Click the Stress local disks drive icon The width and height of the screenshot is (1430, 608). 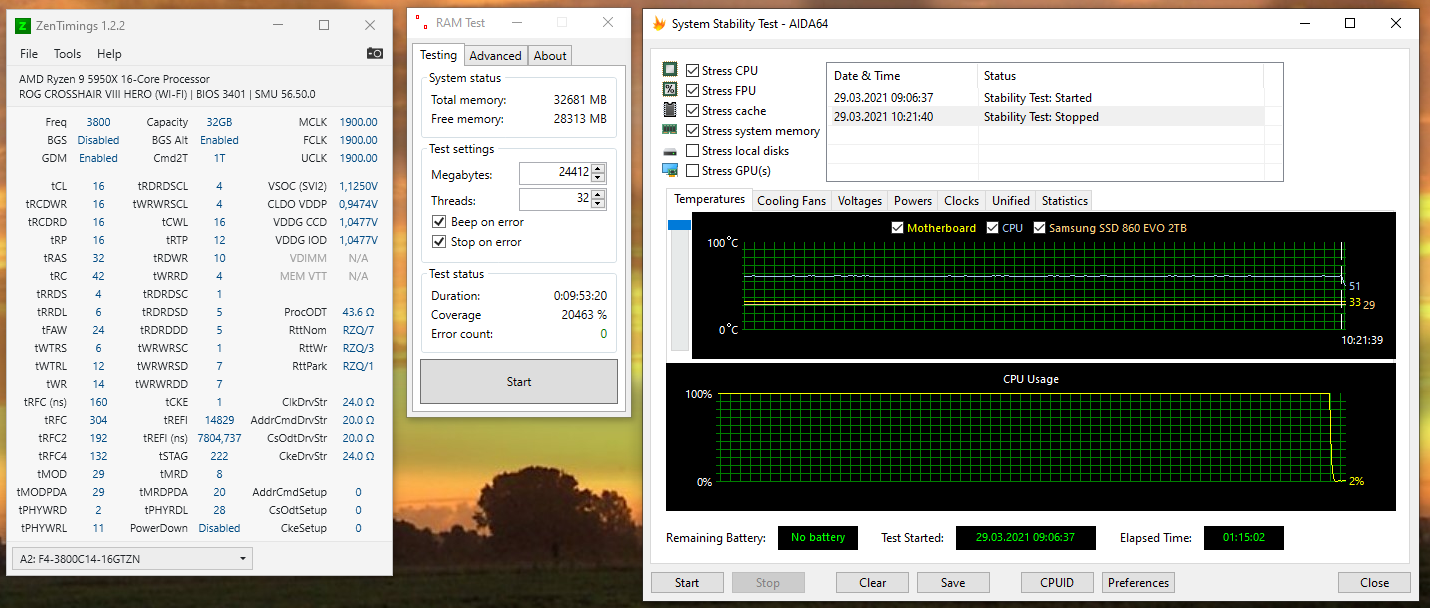(668, 150)
